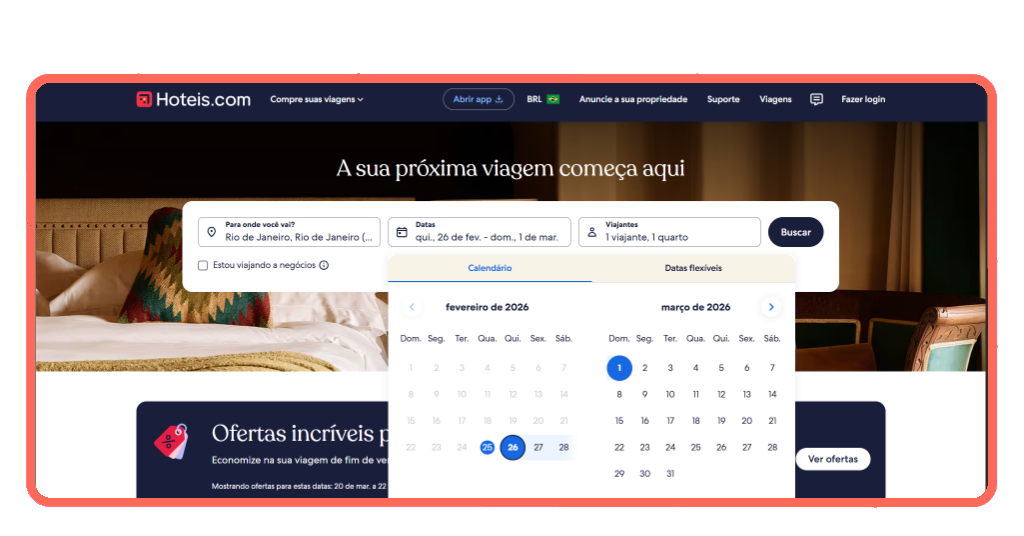This screenshot has height=536, width=1024.
Task: Expand 'Compre suas viagens' dropdown
Action: [x=317, y=99]
